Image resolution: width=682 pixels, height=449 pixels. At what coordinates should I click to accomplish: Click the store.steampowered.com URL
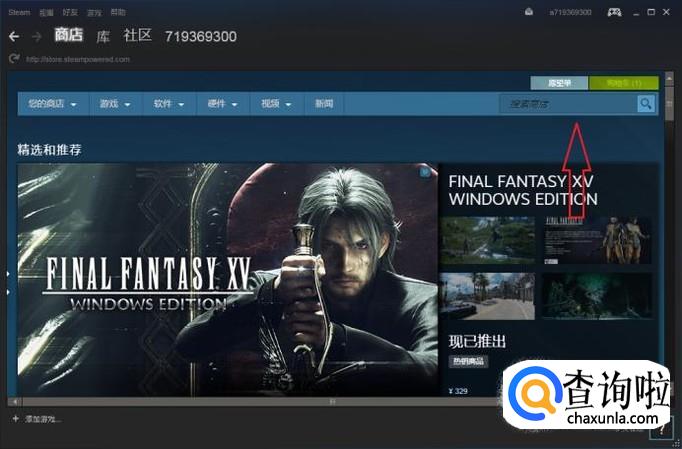point(78,59)
